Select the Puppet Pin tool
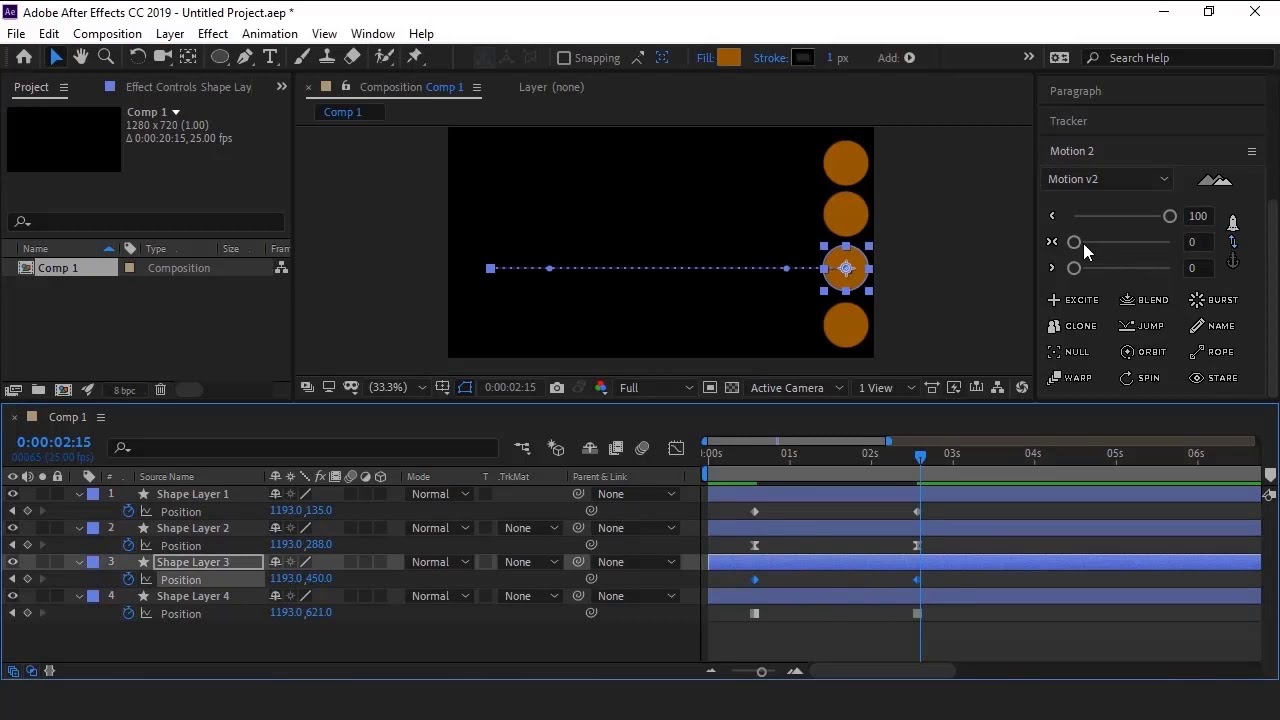The width and height of the screenshot is (1280, 720). point(415,57)
